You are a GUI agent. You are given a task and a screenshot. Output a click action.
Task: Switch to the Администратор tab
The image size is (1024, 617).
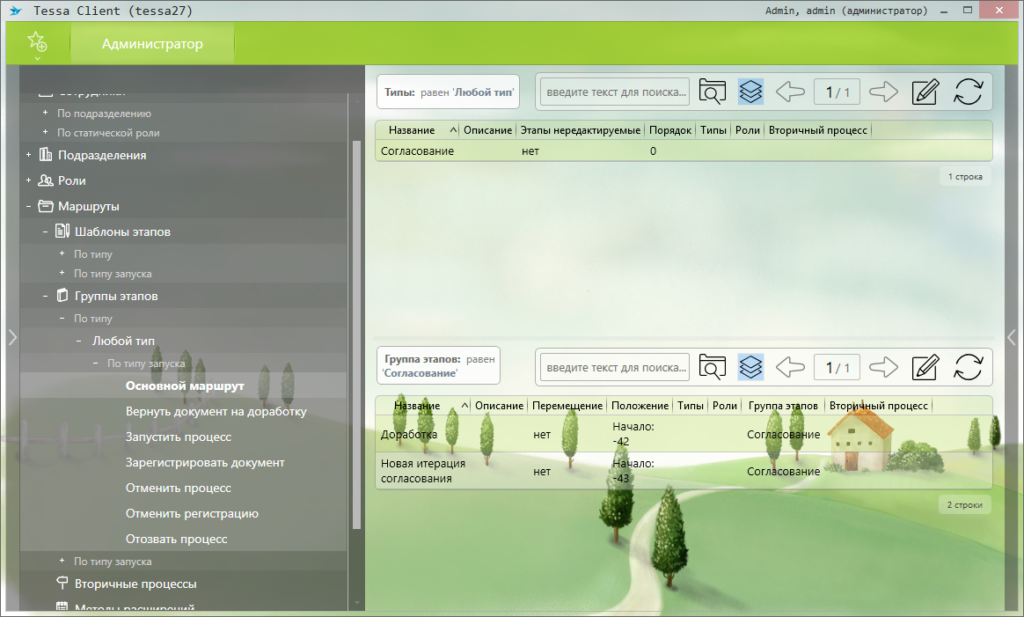click(x=152, y=44)
